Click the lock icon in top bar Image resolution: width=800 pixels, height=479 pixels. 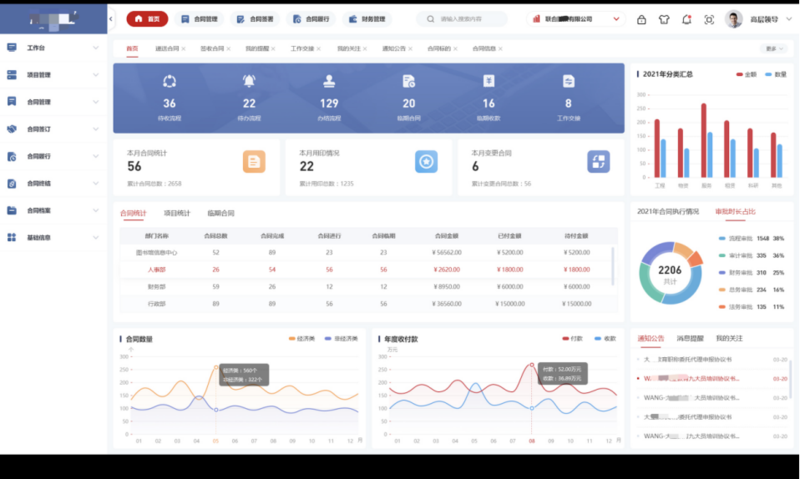click(x=641, y=19)
